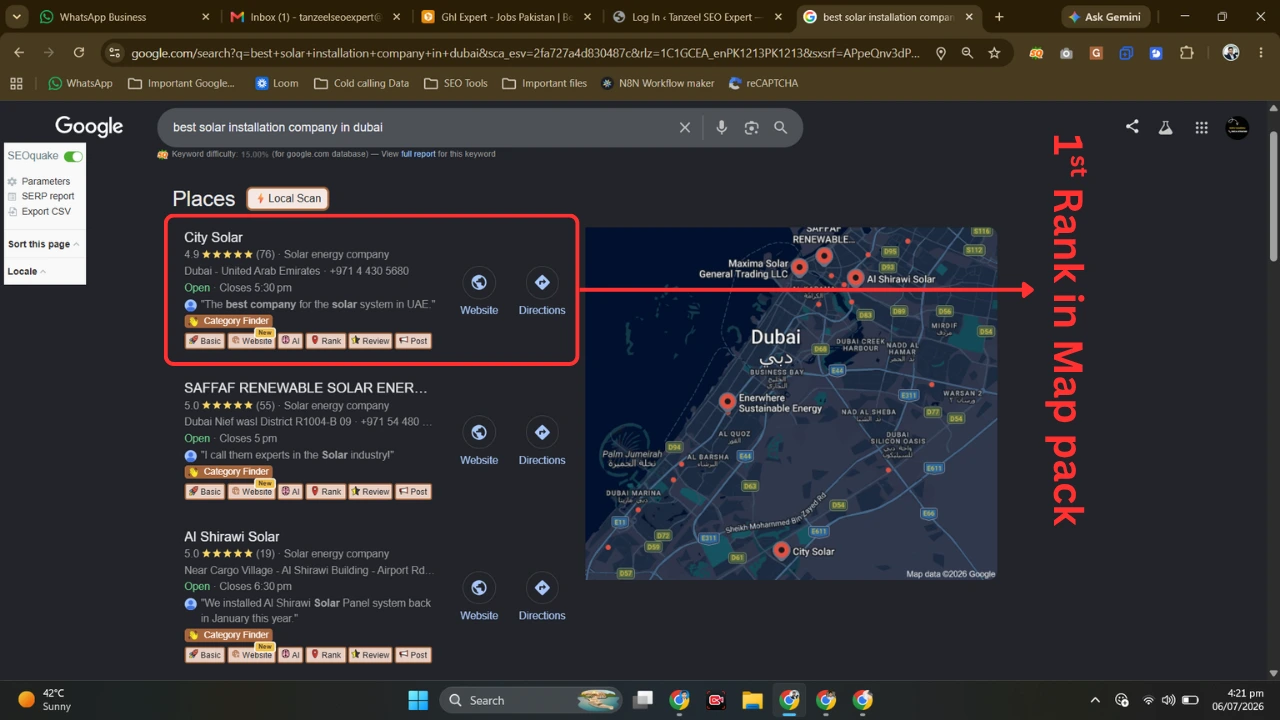1280x720 pixels.
Task: Expand Sort this page menu
Action: coord(43,244)
